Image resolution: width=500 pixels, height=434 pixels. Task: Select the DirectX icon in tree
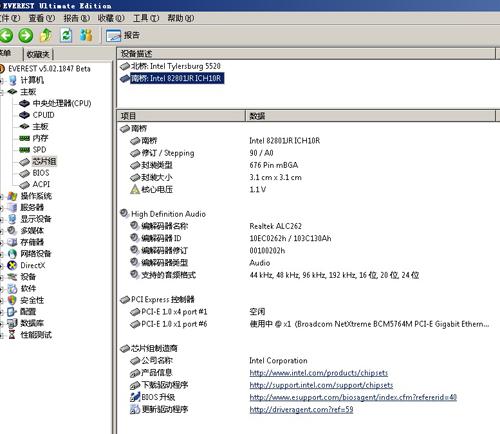point(13,265)
